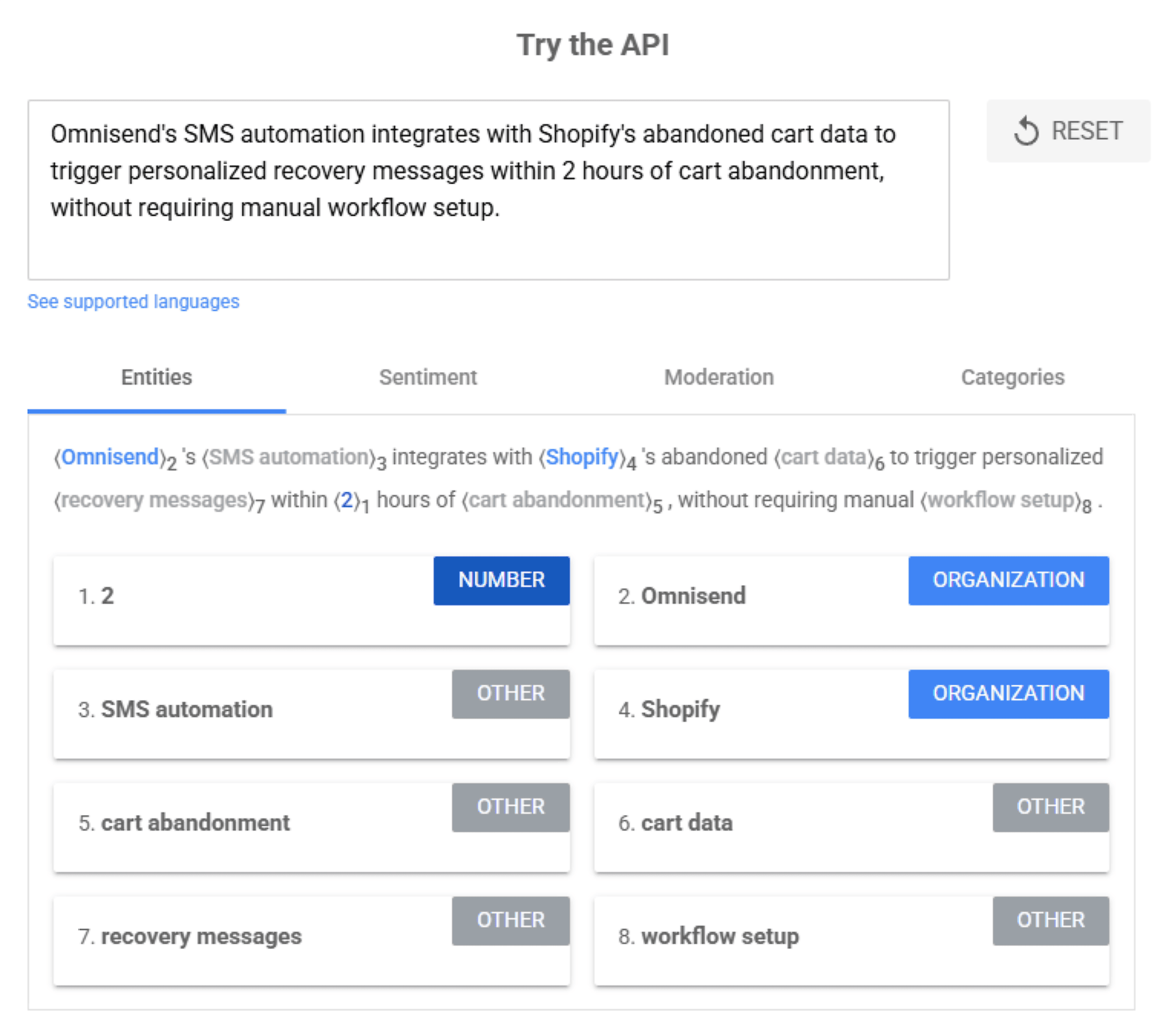
Task: Select the Entities tab
Action: (x=156, y=377)
